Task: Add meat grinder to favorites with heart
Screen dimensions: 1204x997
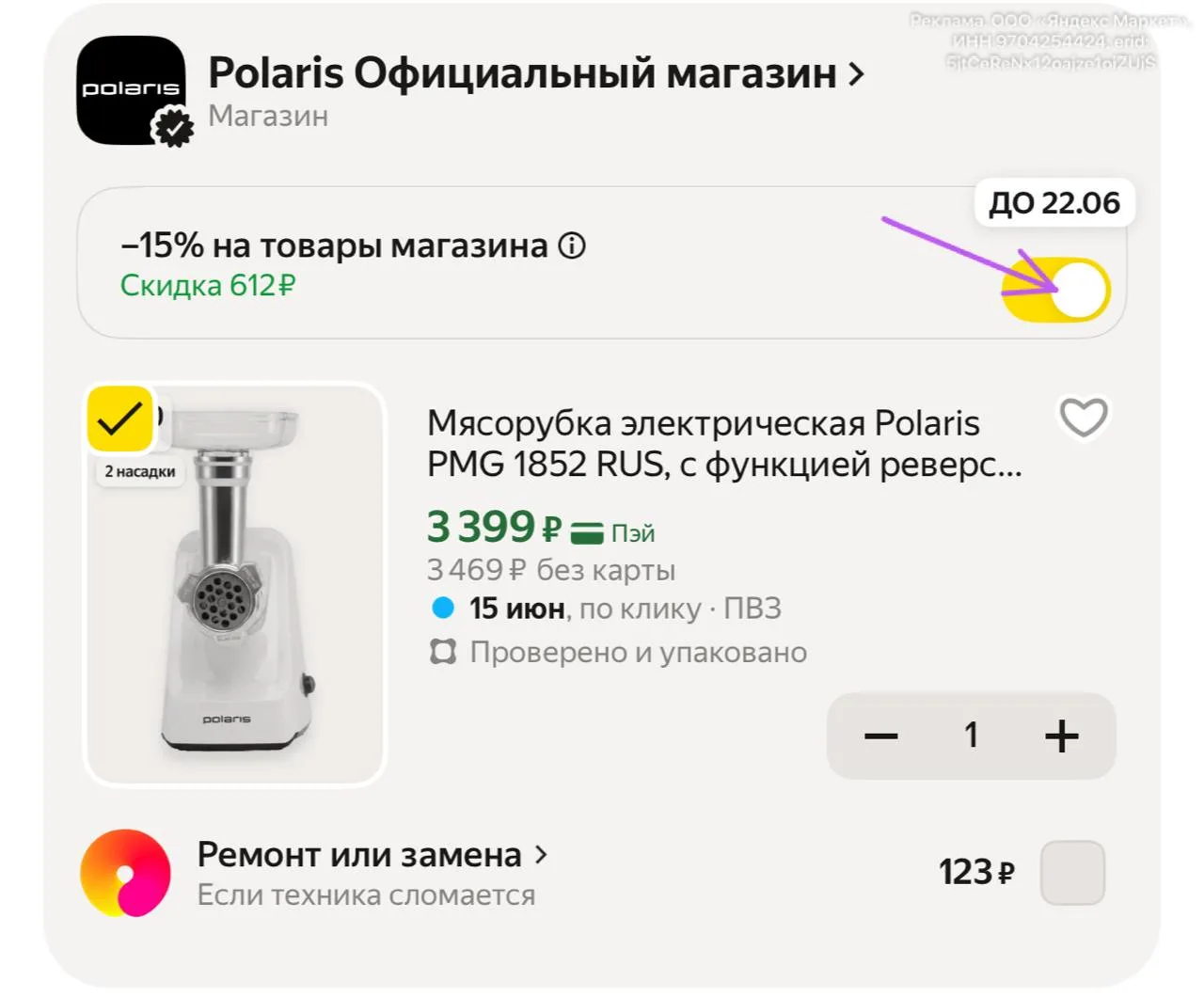Action: (1084, 419)
